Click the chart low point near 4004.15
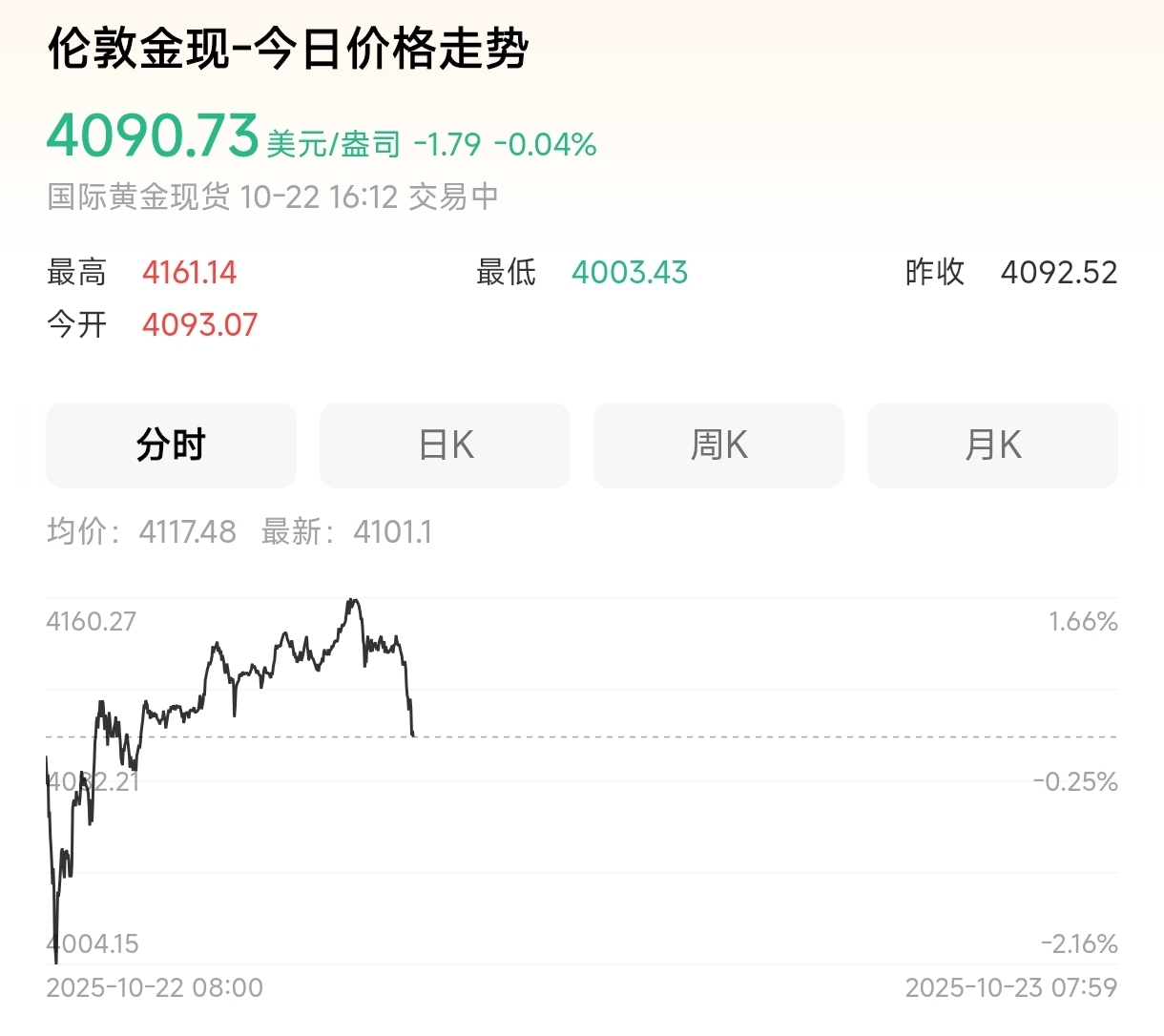 coord(56,959)
